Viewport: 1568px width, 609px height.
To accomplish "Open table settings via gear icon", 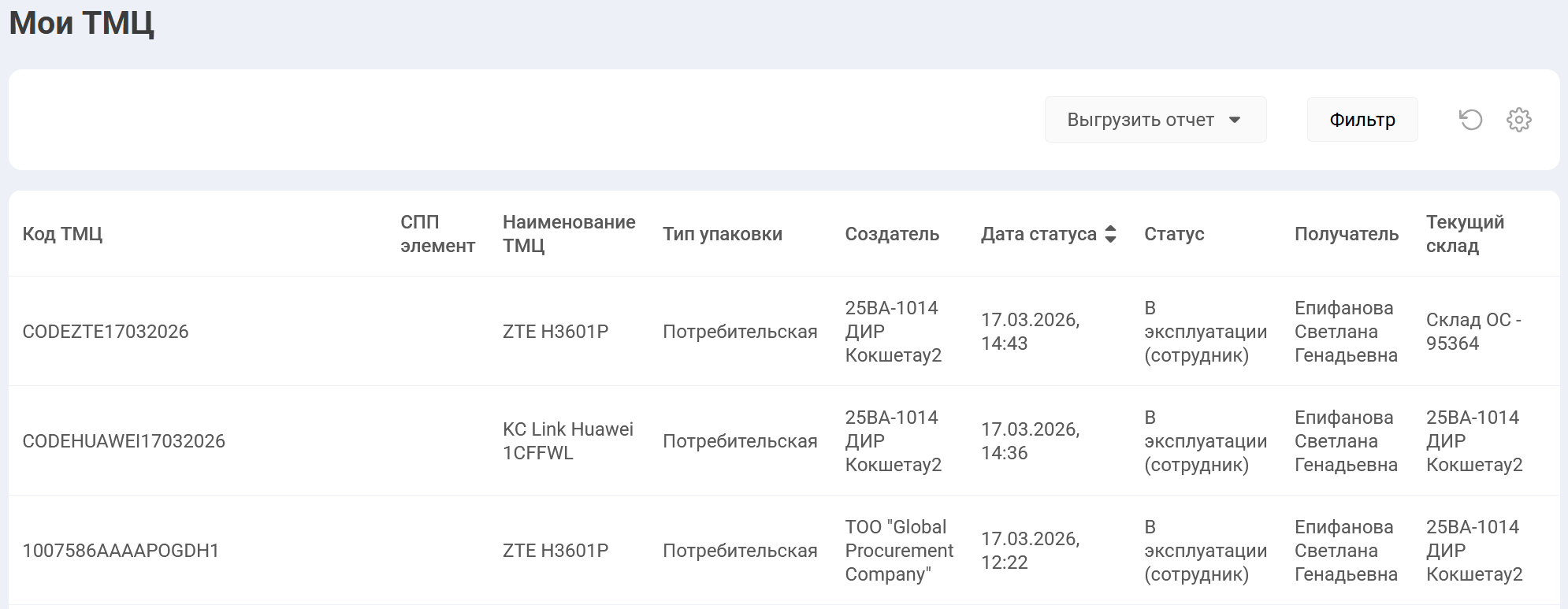I will click(1518, 120).
